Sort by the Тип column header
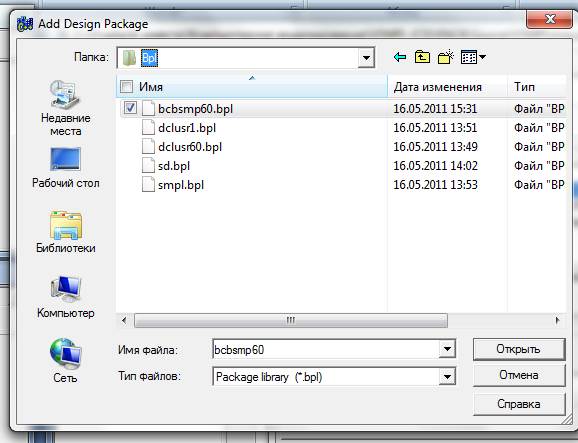This screenshot has height=443, width=578. tap(537, 87)
